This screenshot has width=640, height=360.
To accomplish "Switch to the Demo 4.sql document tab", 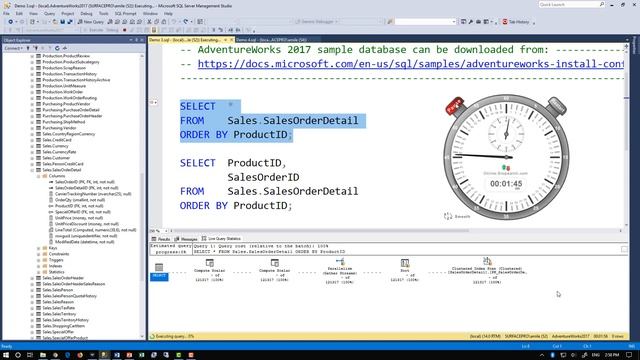I will (x=271, y=40).
